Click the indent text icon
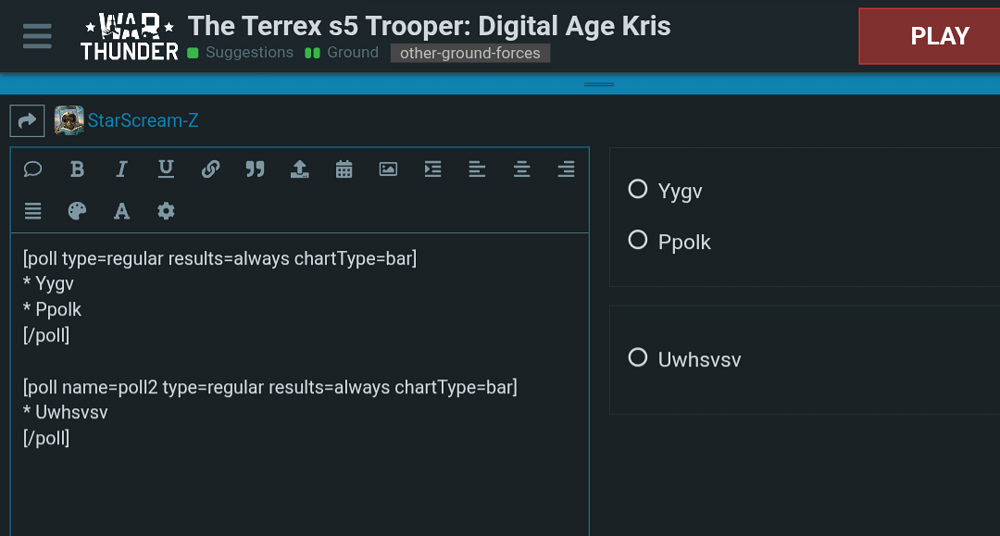Image resolution: width=1000 pixels, height=536 pixels. pos(433,169)
